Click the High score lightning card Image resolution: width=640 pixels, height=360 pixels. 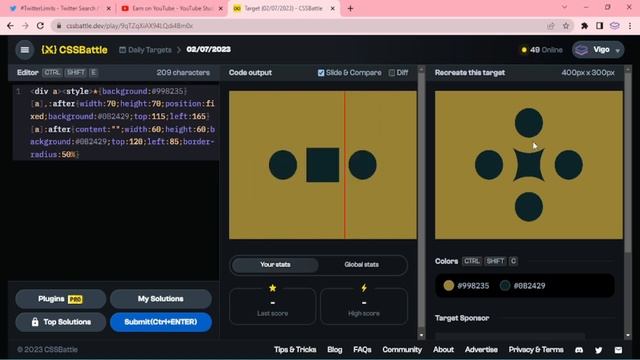pyautogui.click(x=364, y=306)
